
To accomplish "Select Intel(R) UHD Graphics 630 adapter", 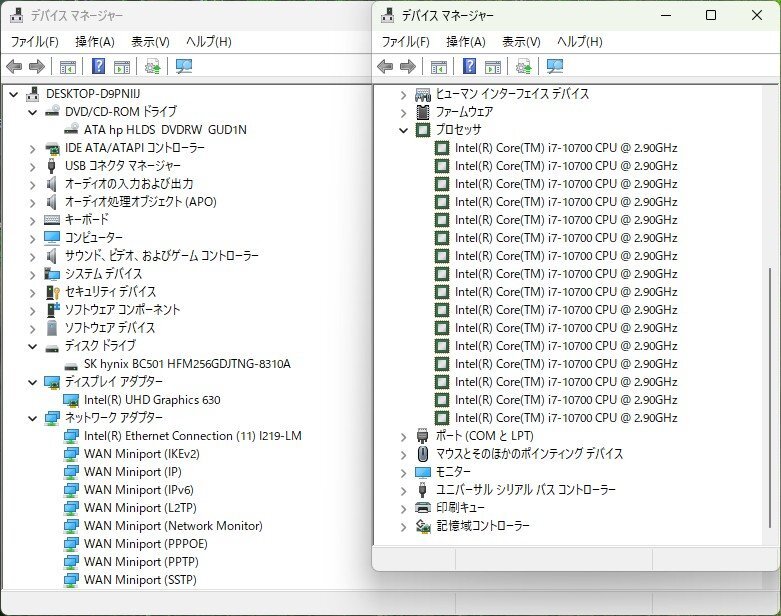I will tap(152, 400).
